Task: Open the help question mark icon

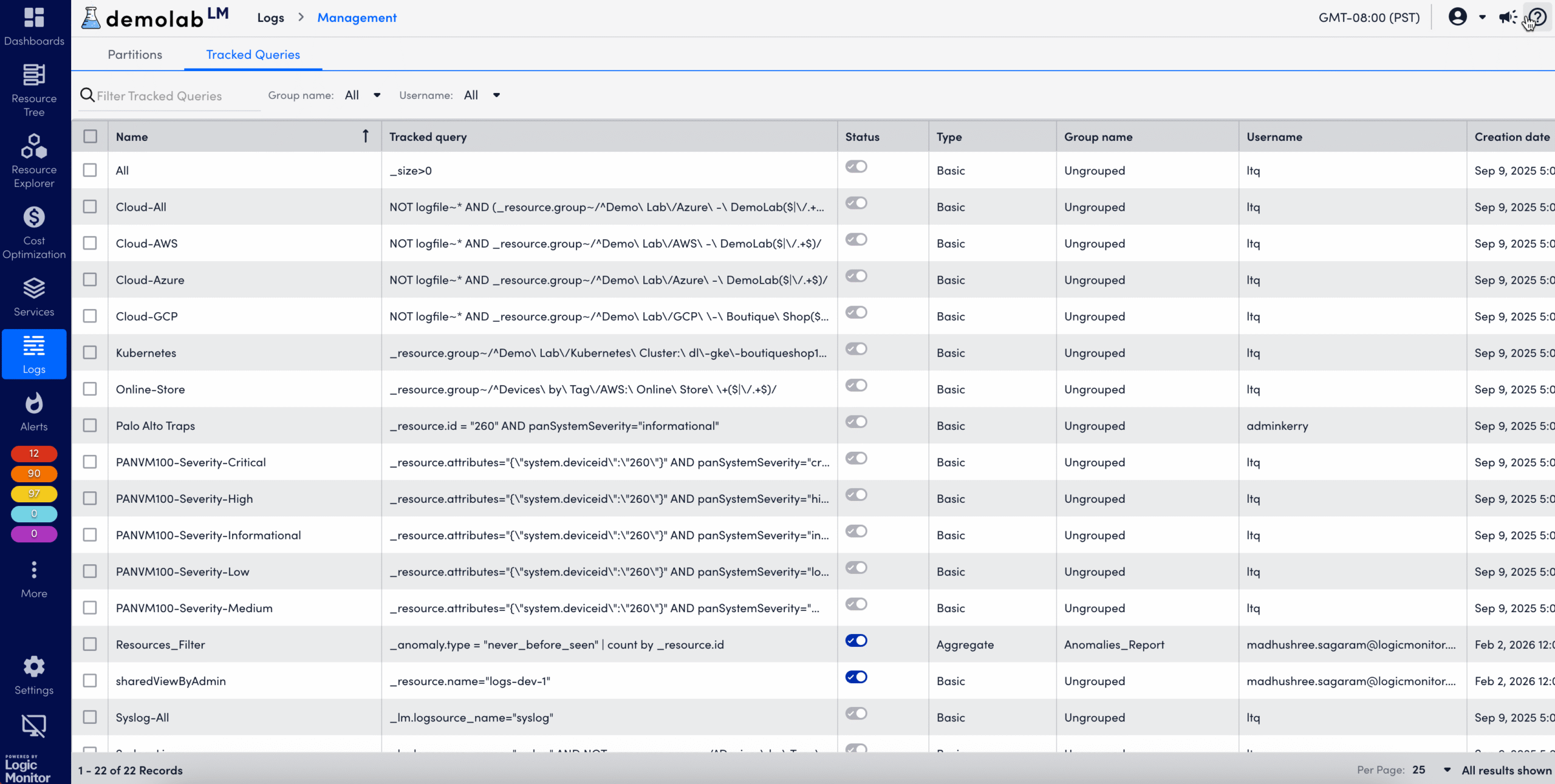Action: (1538, 16)
